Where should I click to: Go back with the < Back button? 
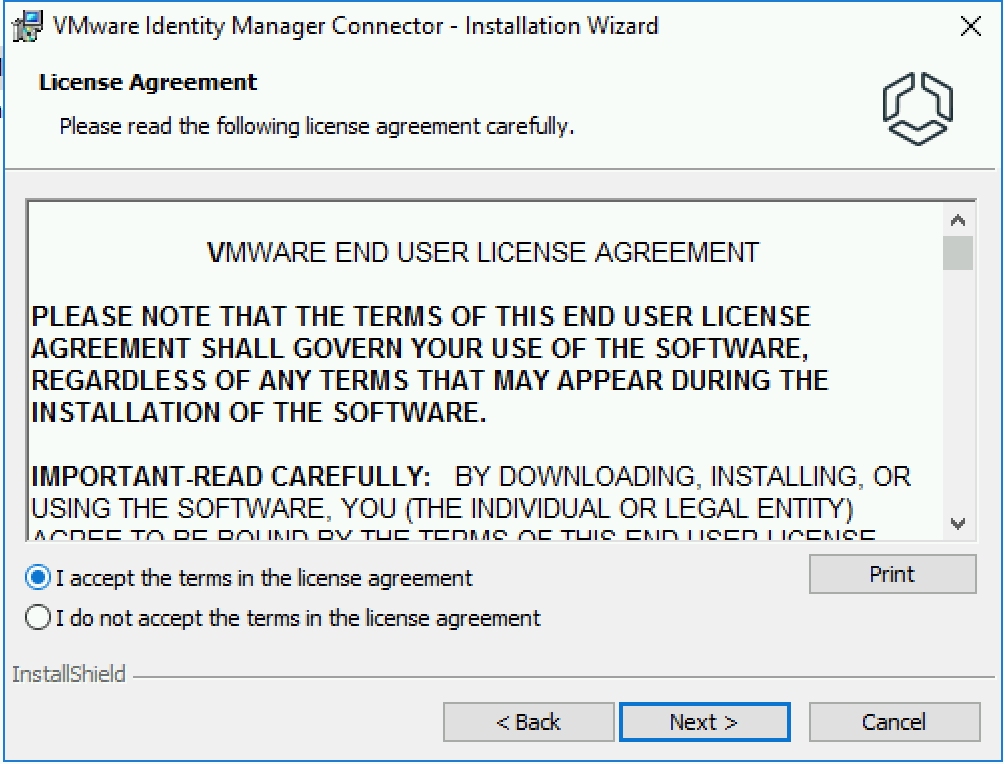(x=528, y=722)
